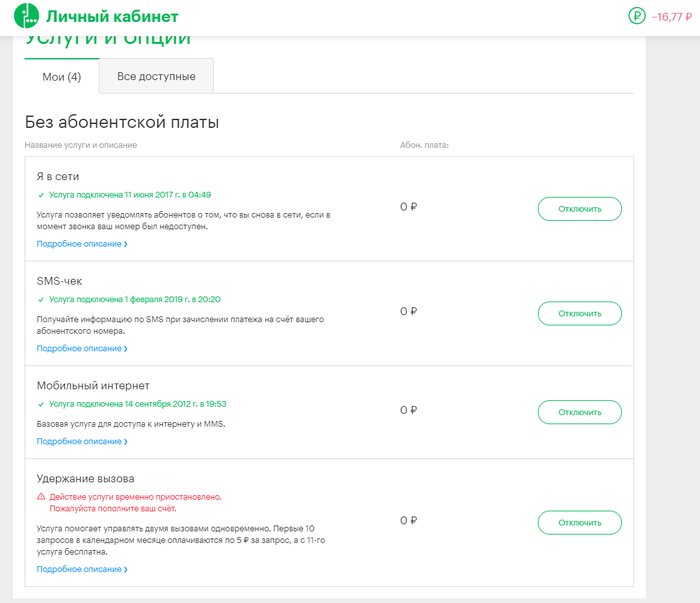Open Подробное описание for Удержание вызова
The height and width of the screenshot is (603, 700).
pos(82,569)
